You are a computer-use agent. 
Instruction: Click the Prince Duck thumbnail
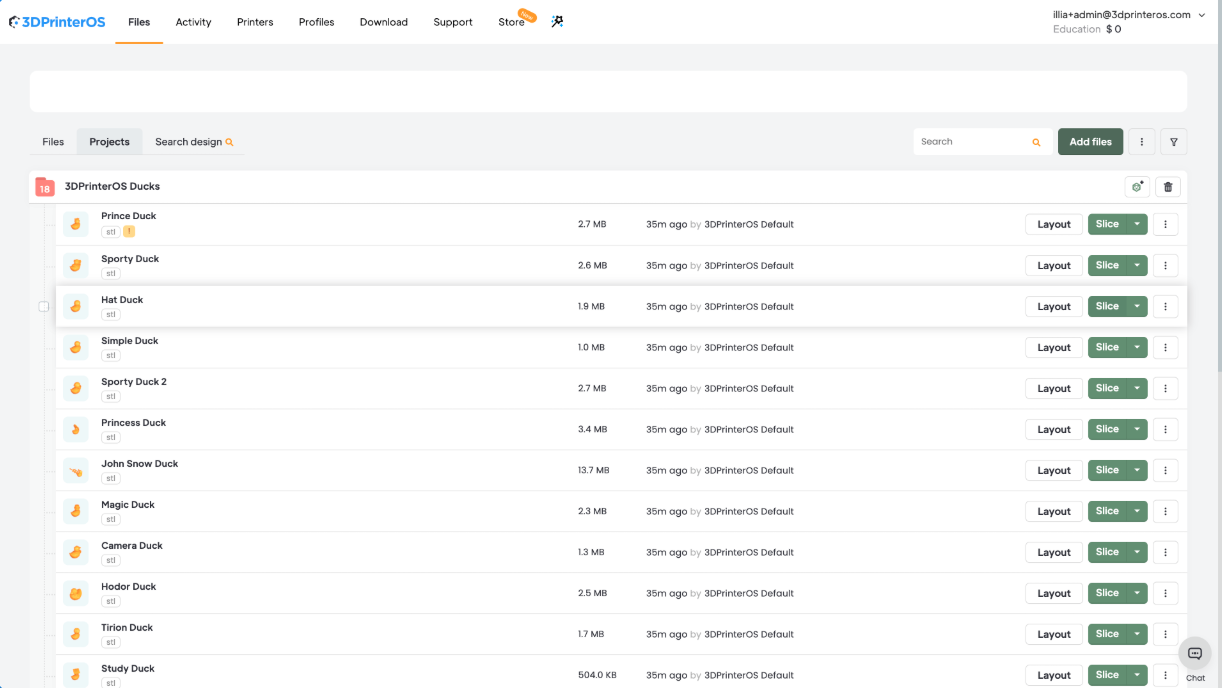[76, 224]
